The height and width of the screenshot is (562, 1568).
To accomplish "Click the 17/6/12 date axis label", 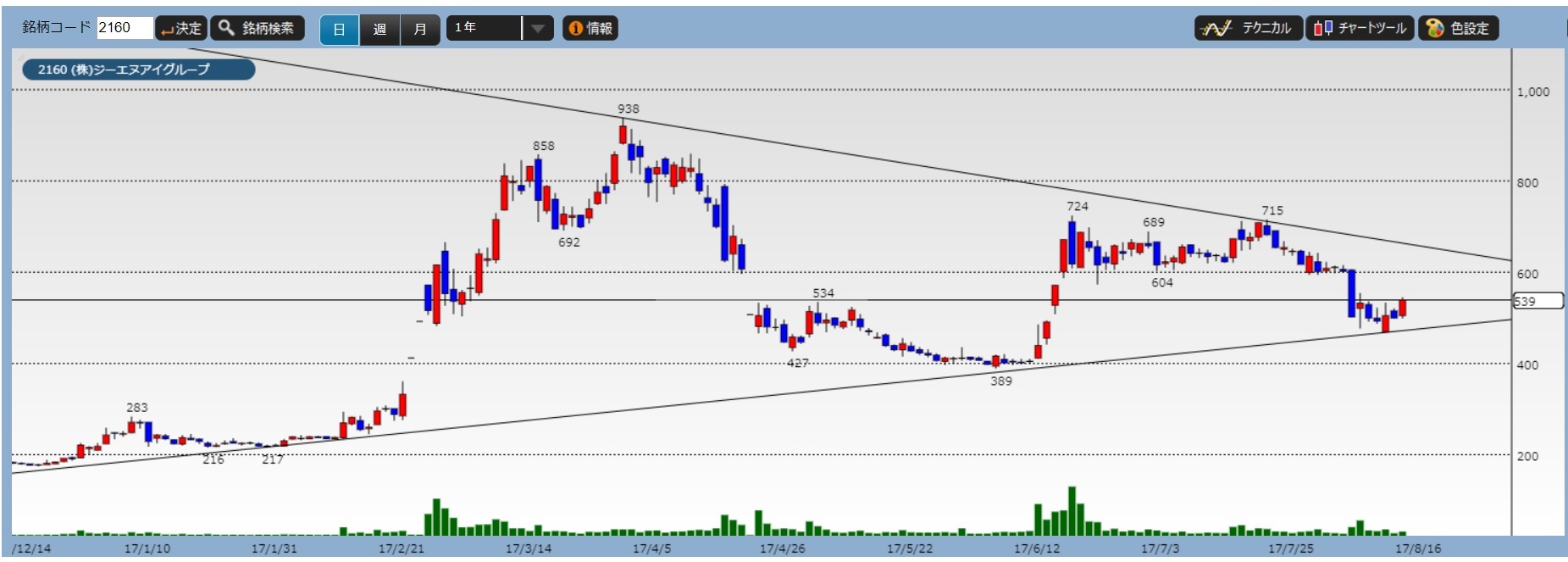I will pos(1037,548).
